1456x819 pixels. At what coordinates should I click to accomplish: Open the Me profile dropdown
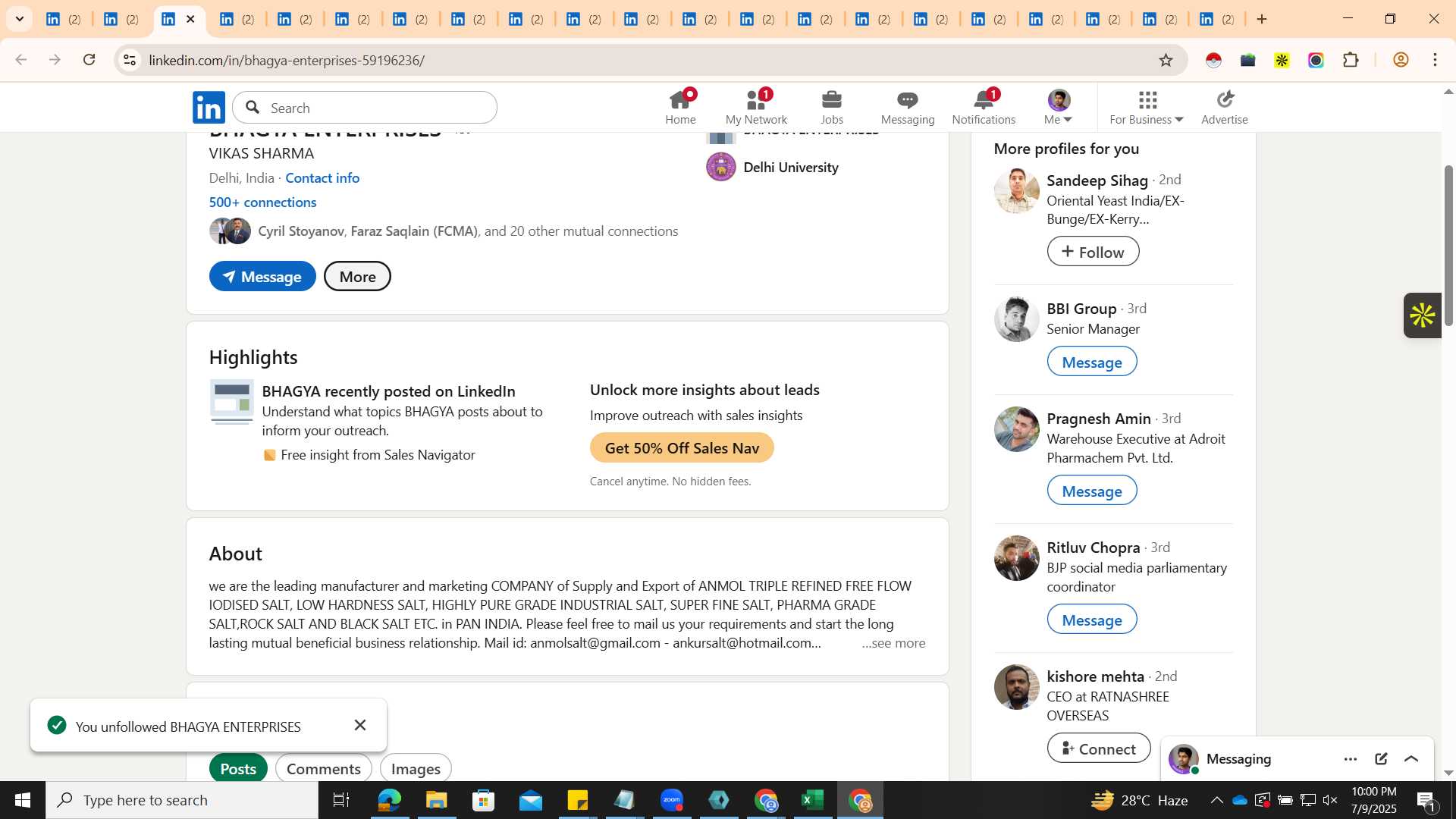(1058, 107)
